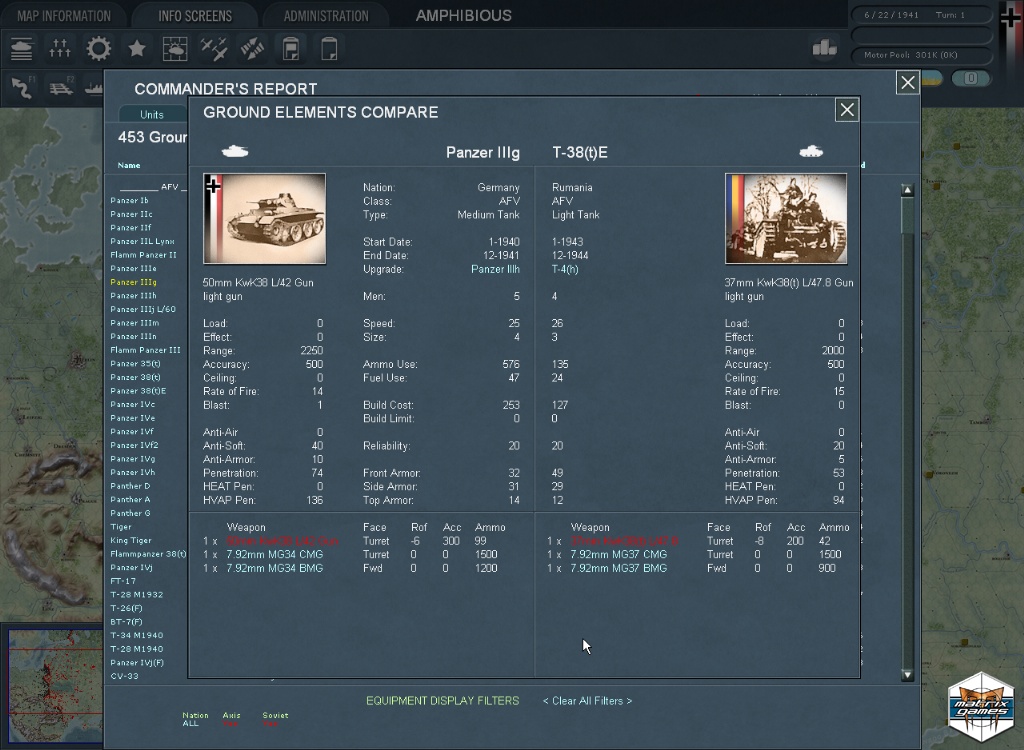Select Tiger from the AFV list
Screen dimensions: 1024x750
(x=121, y=527)
